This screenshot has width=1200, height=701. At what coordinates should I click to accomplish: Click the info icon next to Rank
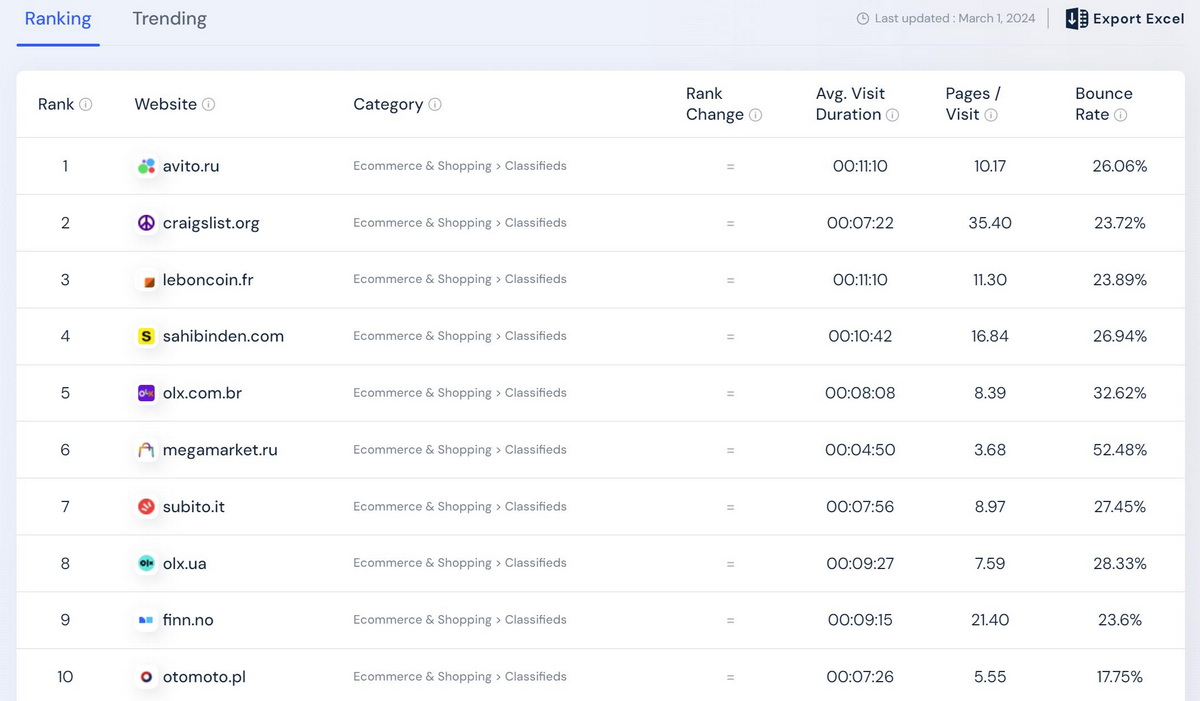[86, 104]
